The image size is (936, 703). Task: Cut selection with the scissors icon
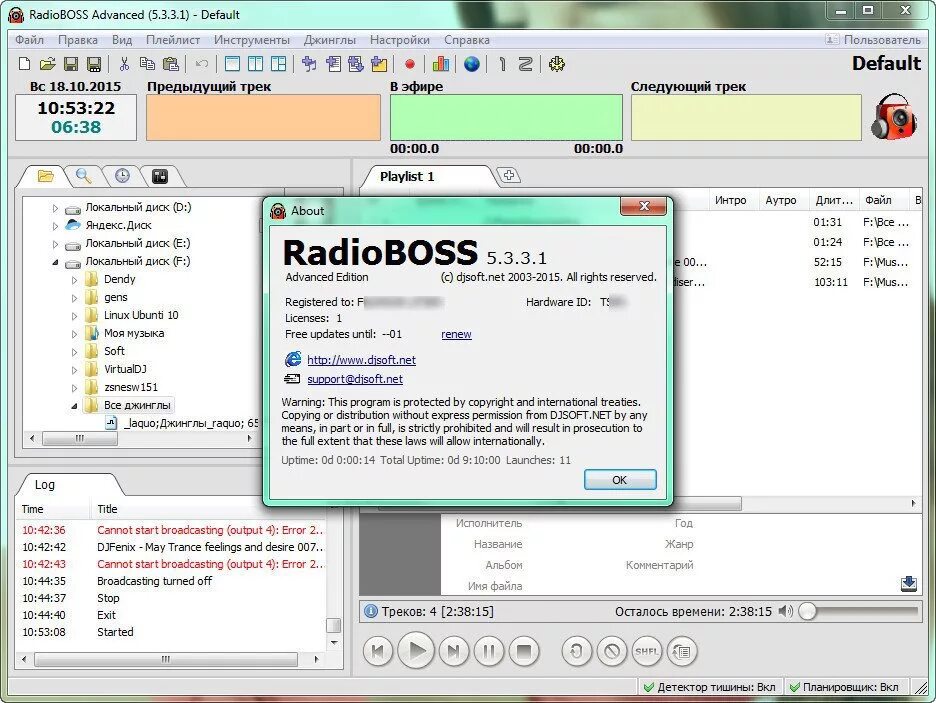click(x=124, y=64)
